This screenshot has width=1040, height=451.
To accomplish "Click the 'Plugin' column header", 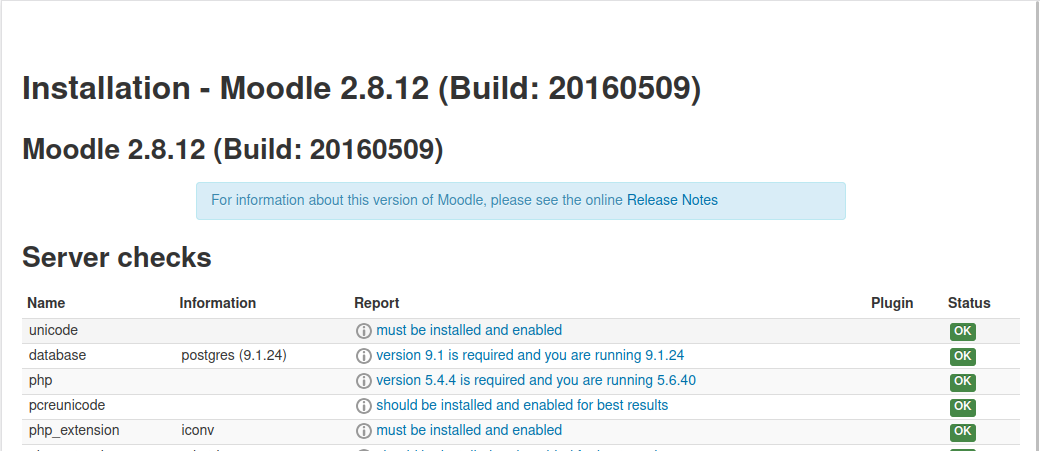I will pyautogui.click(x=892, y=303).
